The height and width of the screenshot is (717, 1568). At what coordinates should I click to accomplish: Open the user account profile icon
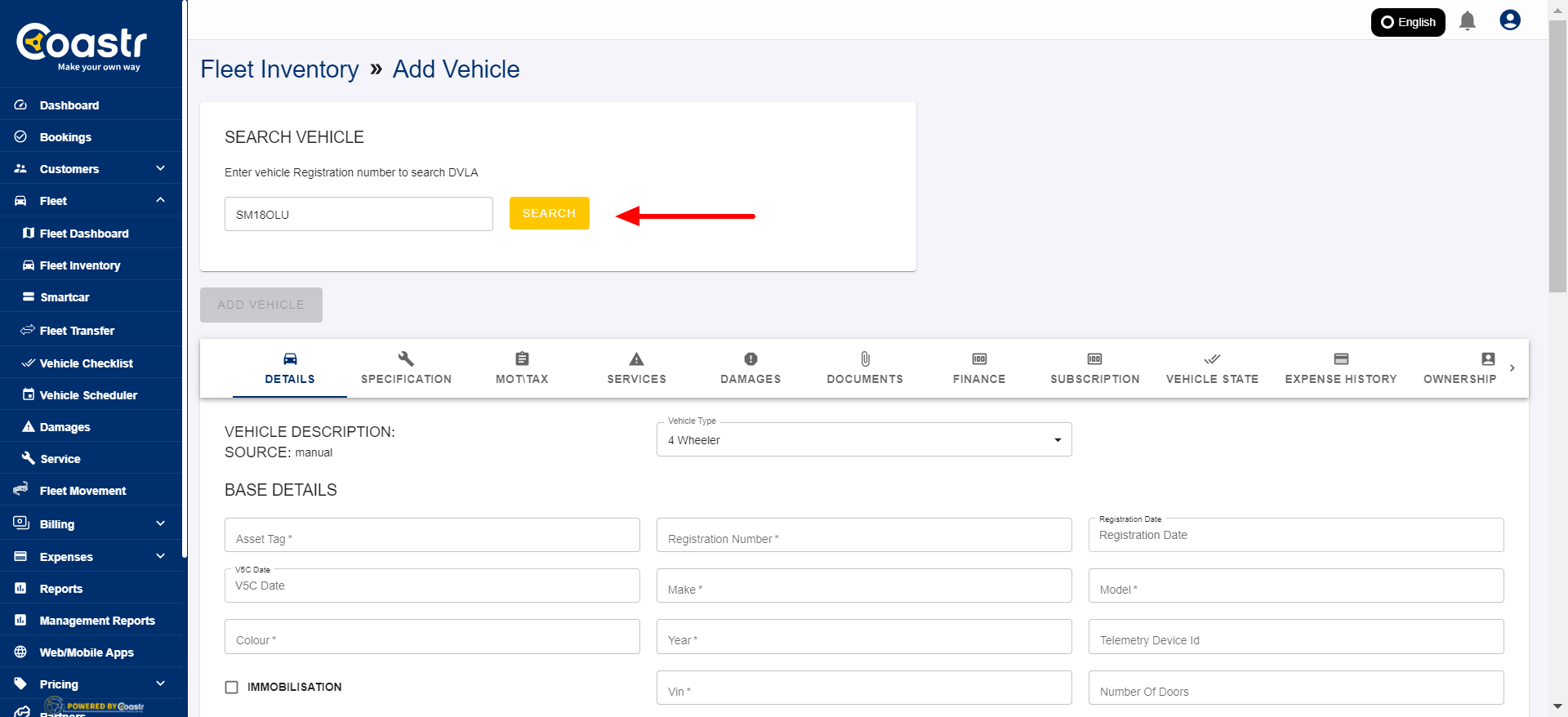(1510, 20)
